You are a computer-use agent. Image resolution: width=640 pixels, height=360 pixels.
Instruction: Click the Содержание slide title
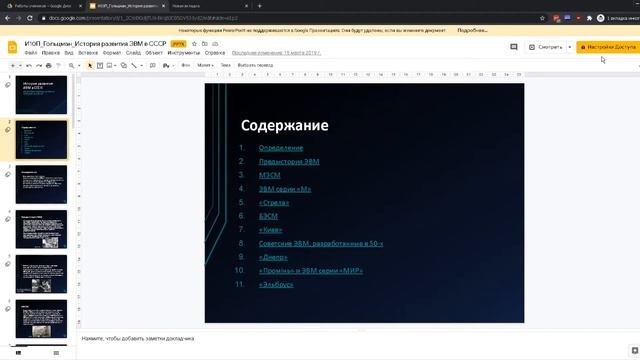(x=284, y=125)
